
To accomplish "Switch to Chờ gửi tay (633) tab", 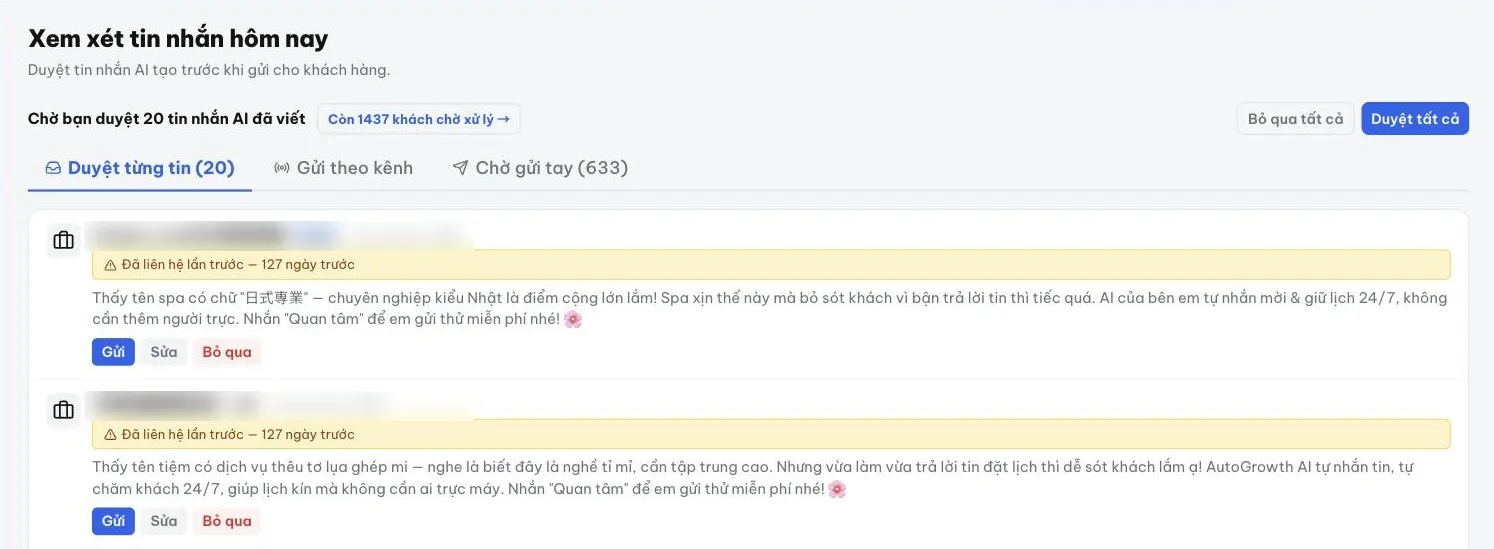I will coord(540,168).
